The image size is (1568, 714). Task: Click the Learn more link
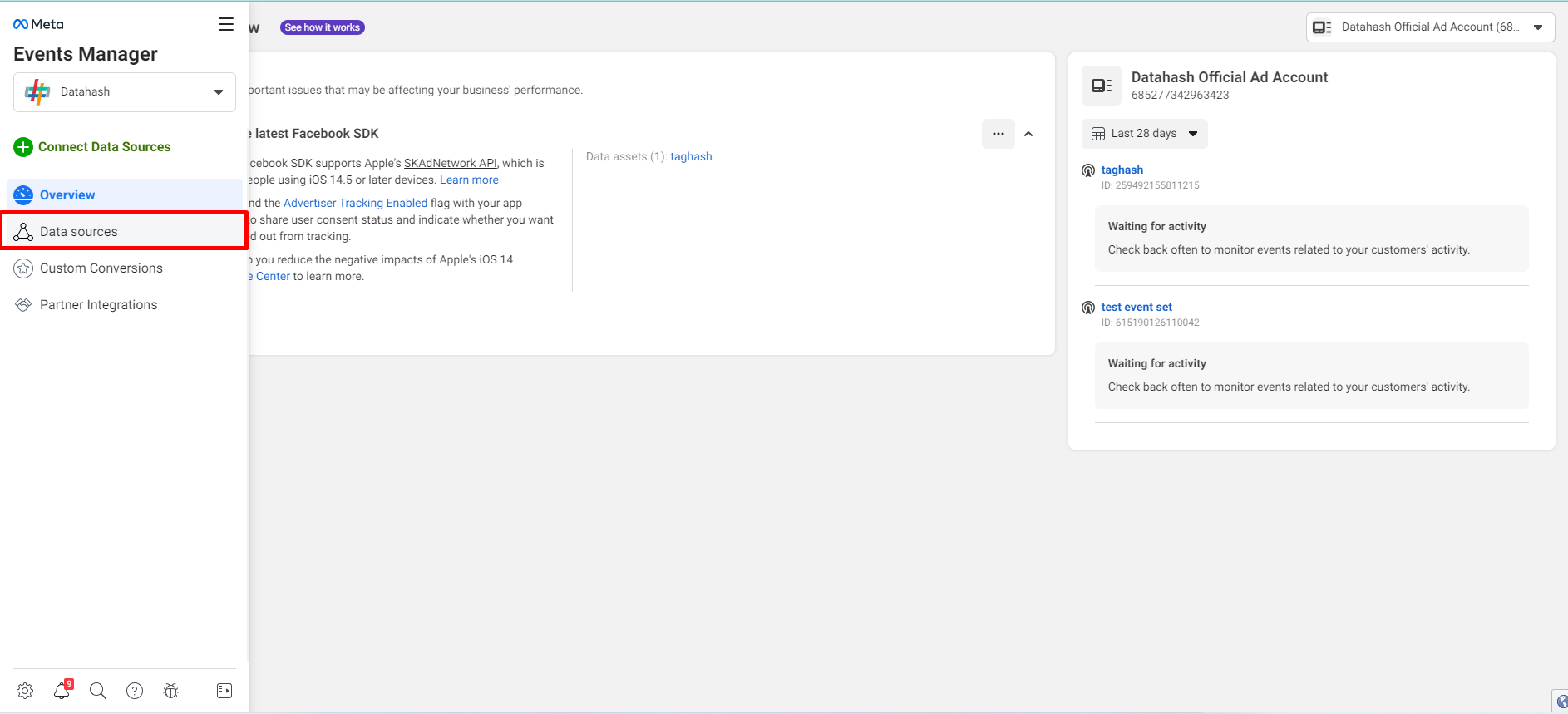469,180
